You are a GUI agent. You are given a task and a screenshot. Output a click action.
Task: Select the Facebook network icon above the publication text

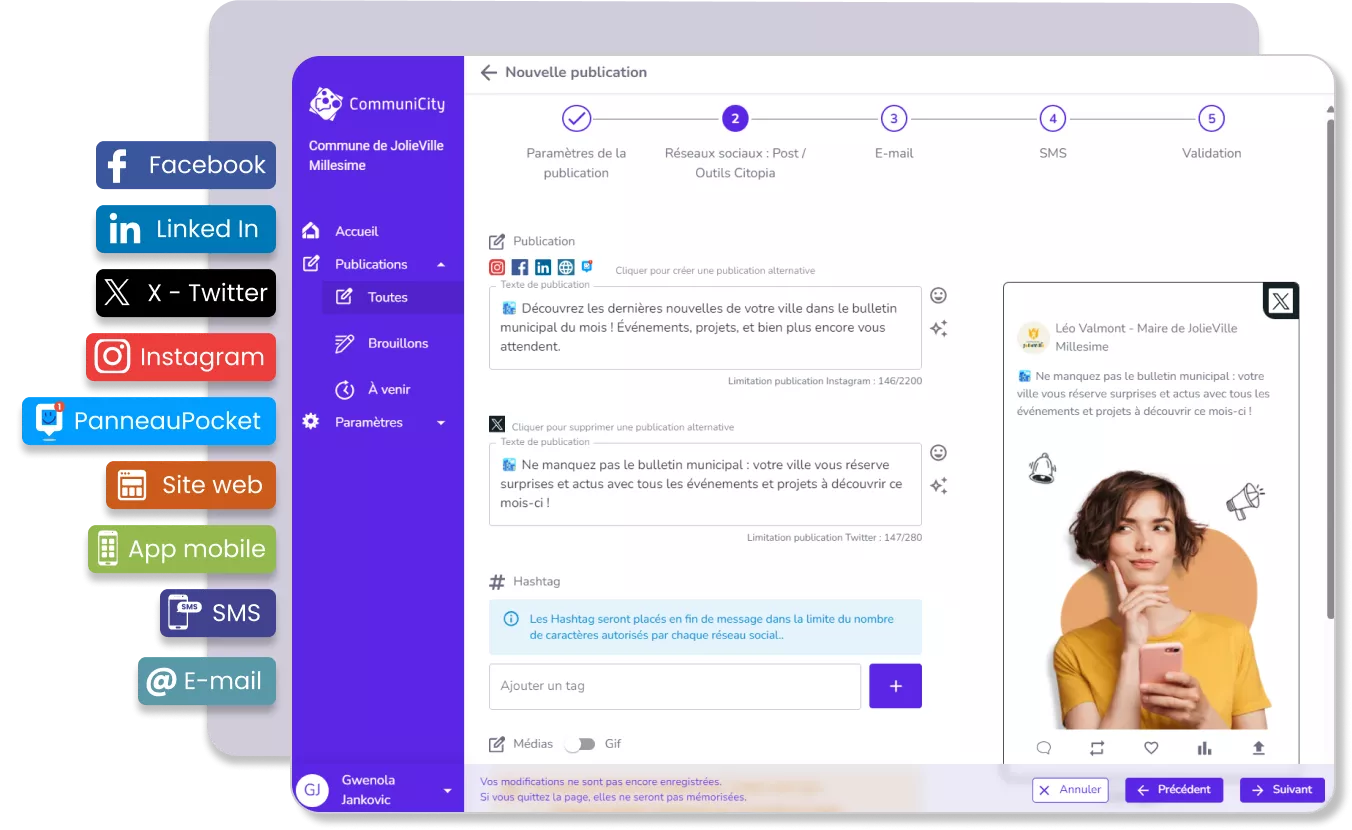[x=520, y=267]
